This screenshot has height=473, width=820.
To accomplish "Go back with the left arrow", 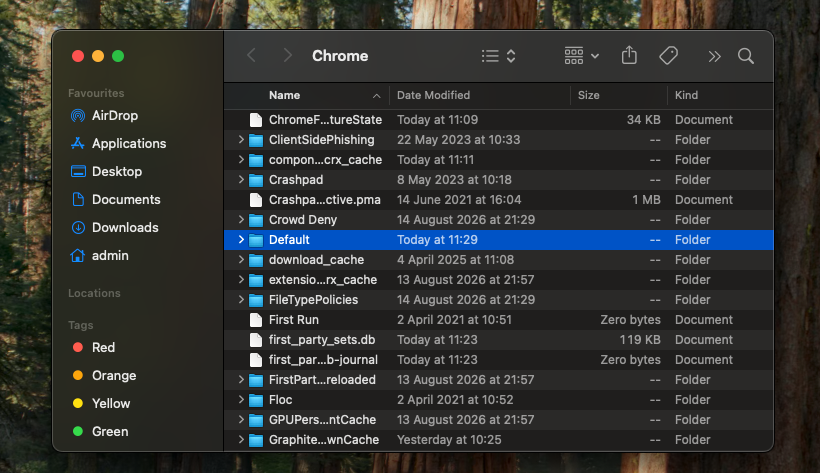I will pos(252,55).
